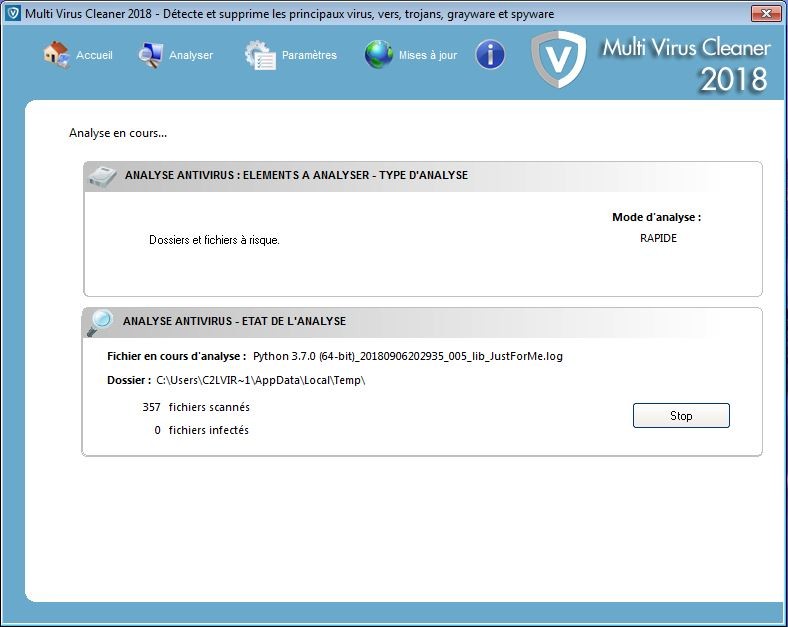Click the magnifying glass icon in état header
788x627 pixels.
click(x=100, y=323)
